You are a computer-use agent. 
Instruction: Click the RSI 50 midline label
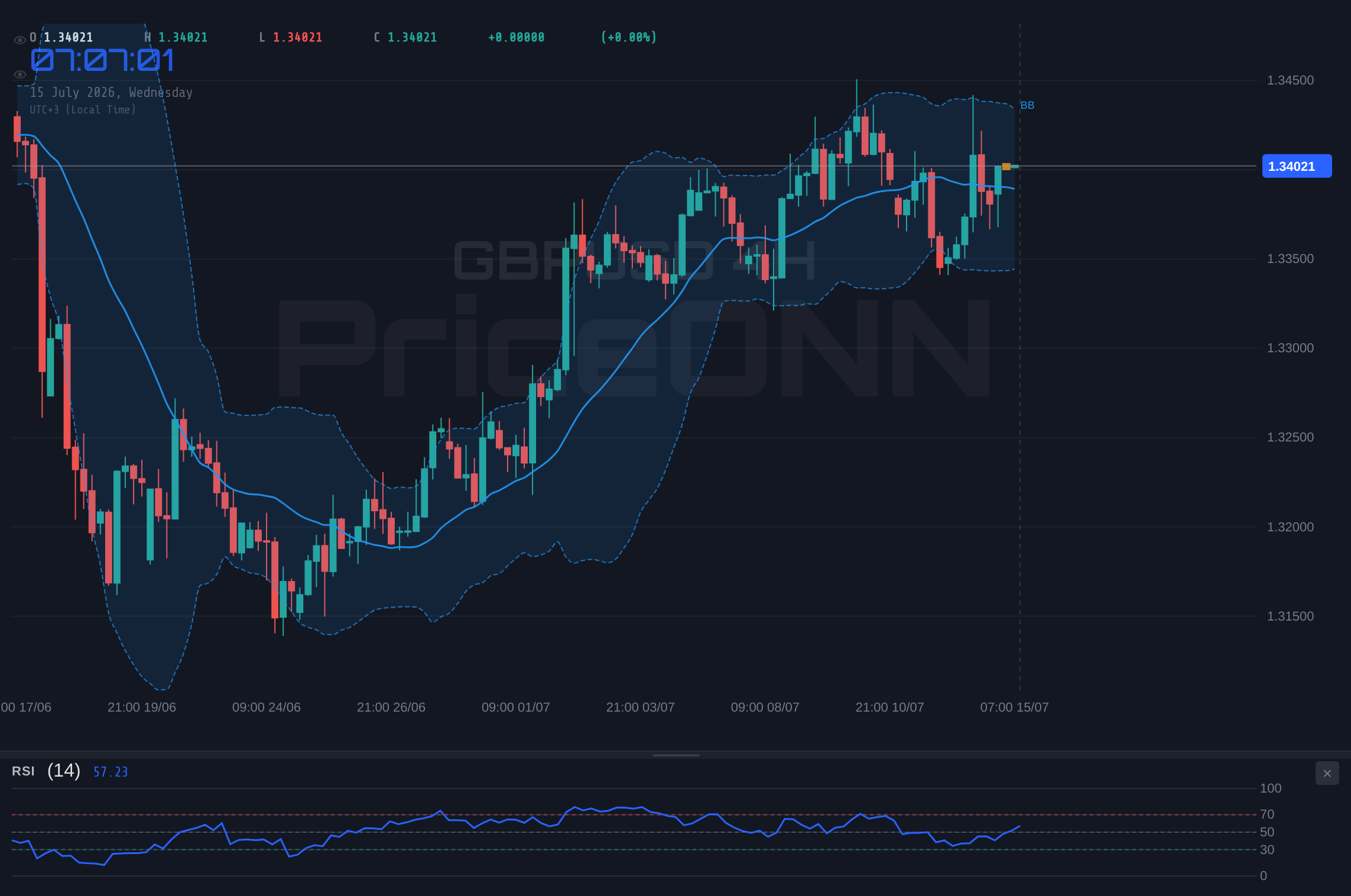pyautogui.click(x=1267, y=832)
